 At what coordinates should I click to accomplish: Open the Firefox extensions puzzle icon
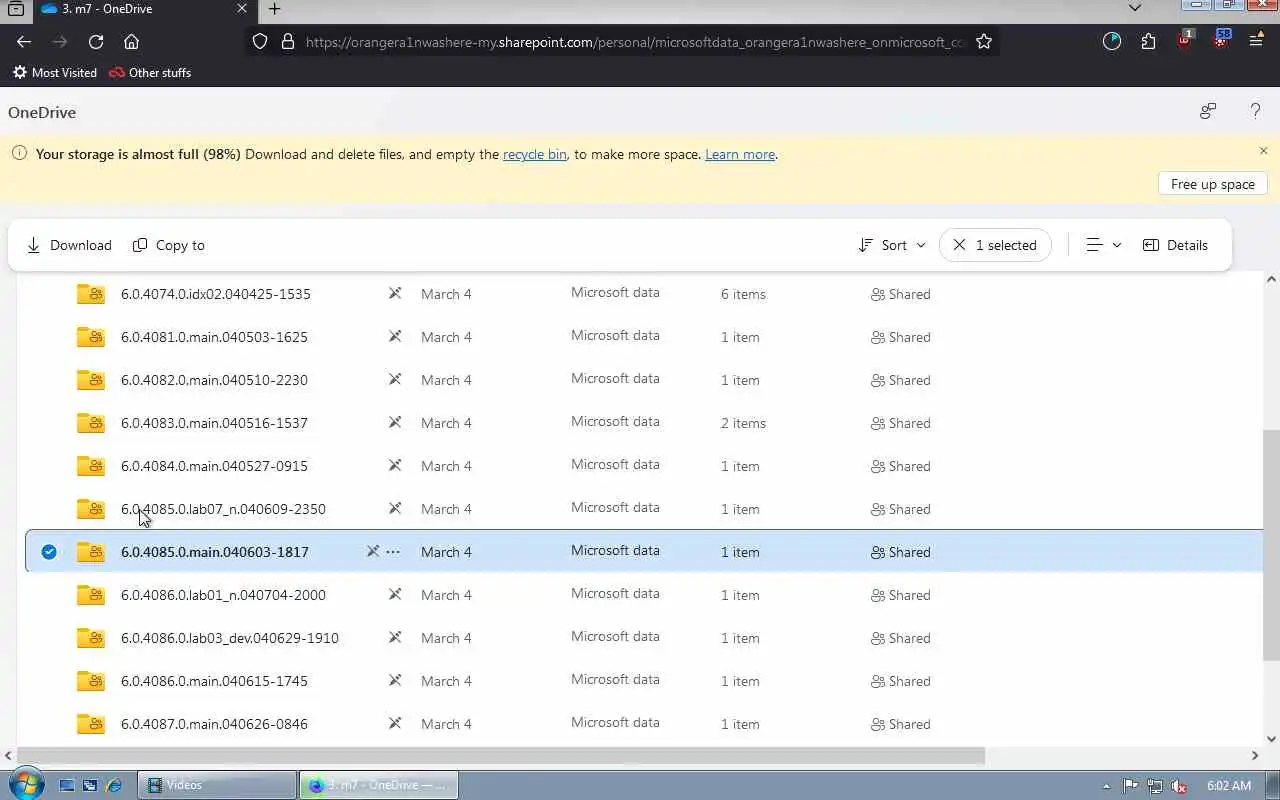[x=1148, y=42]
